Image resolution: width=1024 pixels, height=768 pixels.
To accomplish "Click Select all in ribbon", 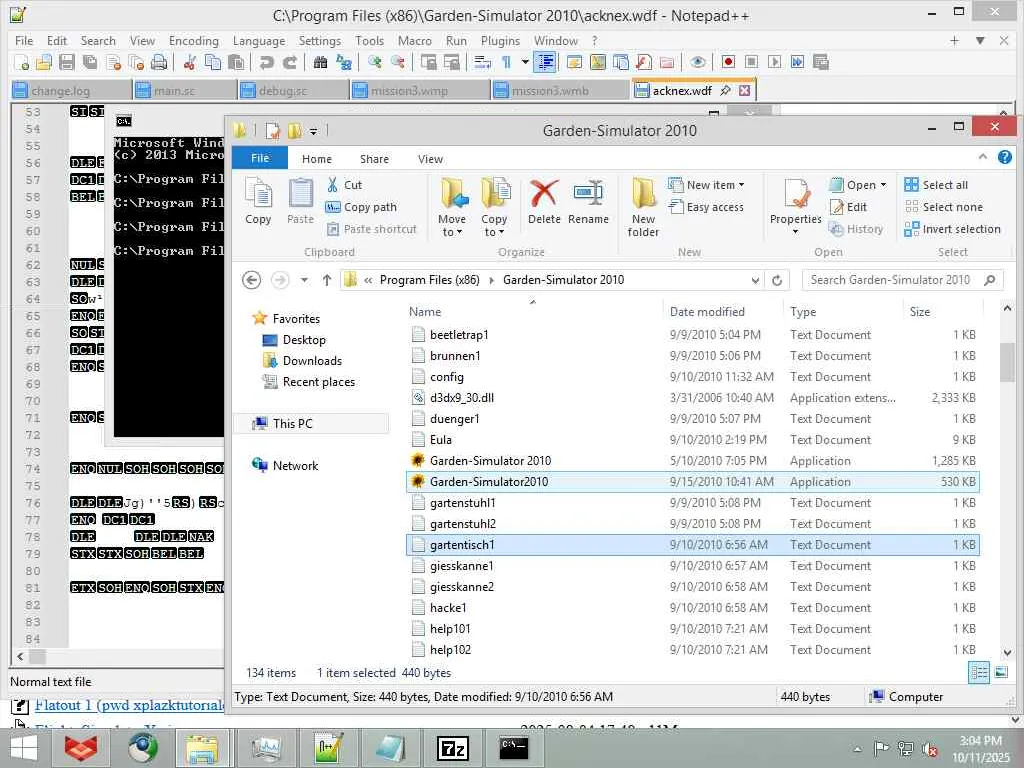I will point(936,185).
